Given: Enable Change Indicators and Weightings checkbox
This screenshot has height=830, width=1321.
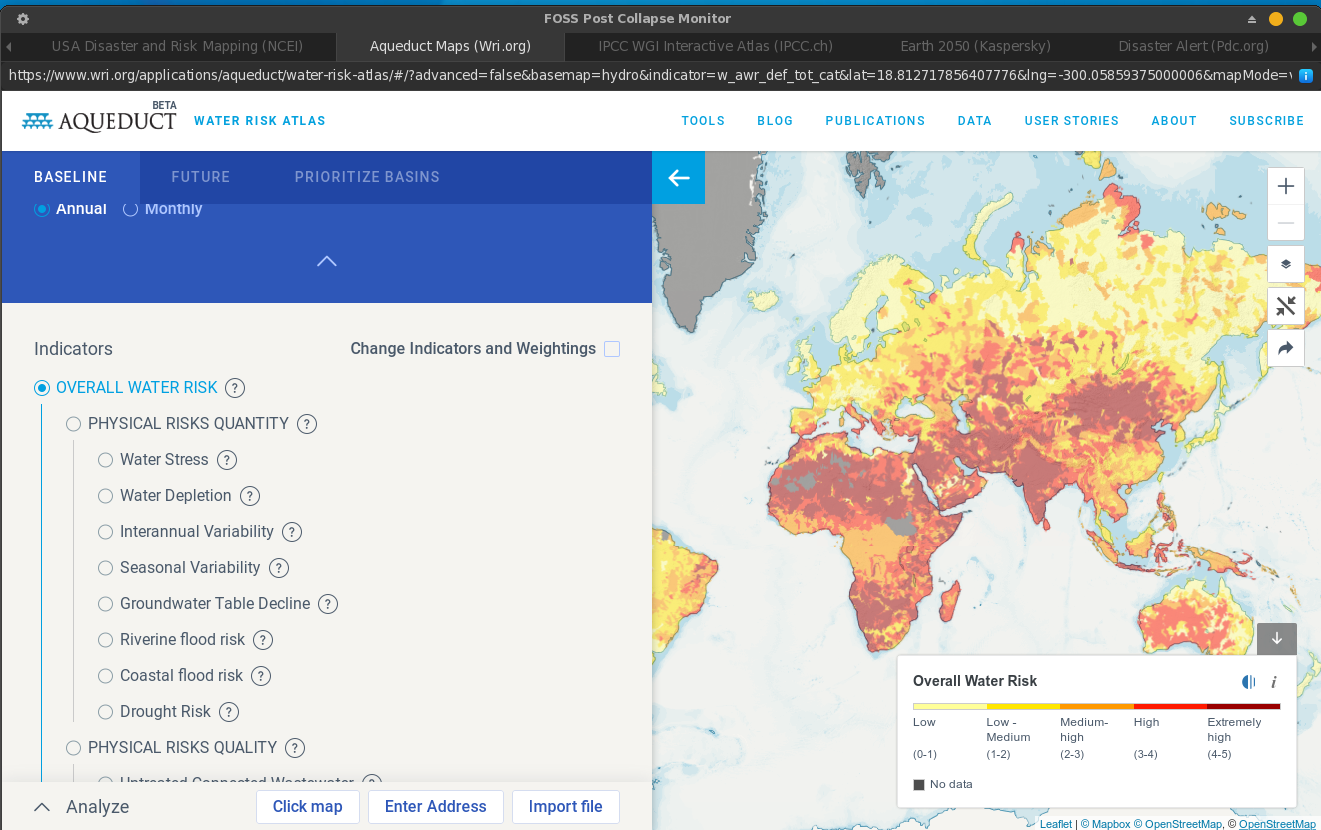Looking at the screenshot, I should point(612,349).
